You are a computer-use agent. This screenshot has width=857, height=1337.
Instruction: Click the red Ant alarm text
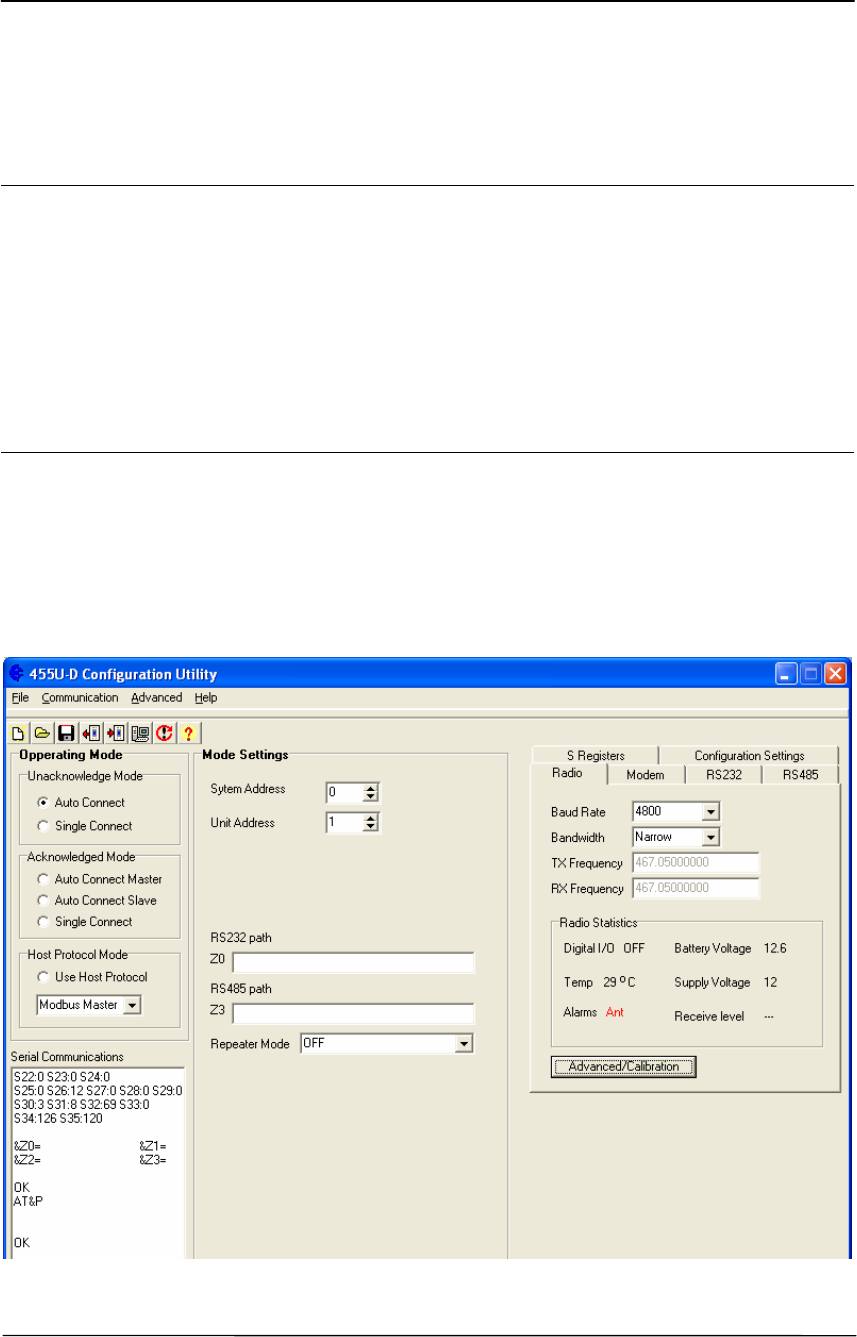(x=614, y=1012)
